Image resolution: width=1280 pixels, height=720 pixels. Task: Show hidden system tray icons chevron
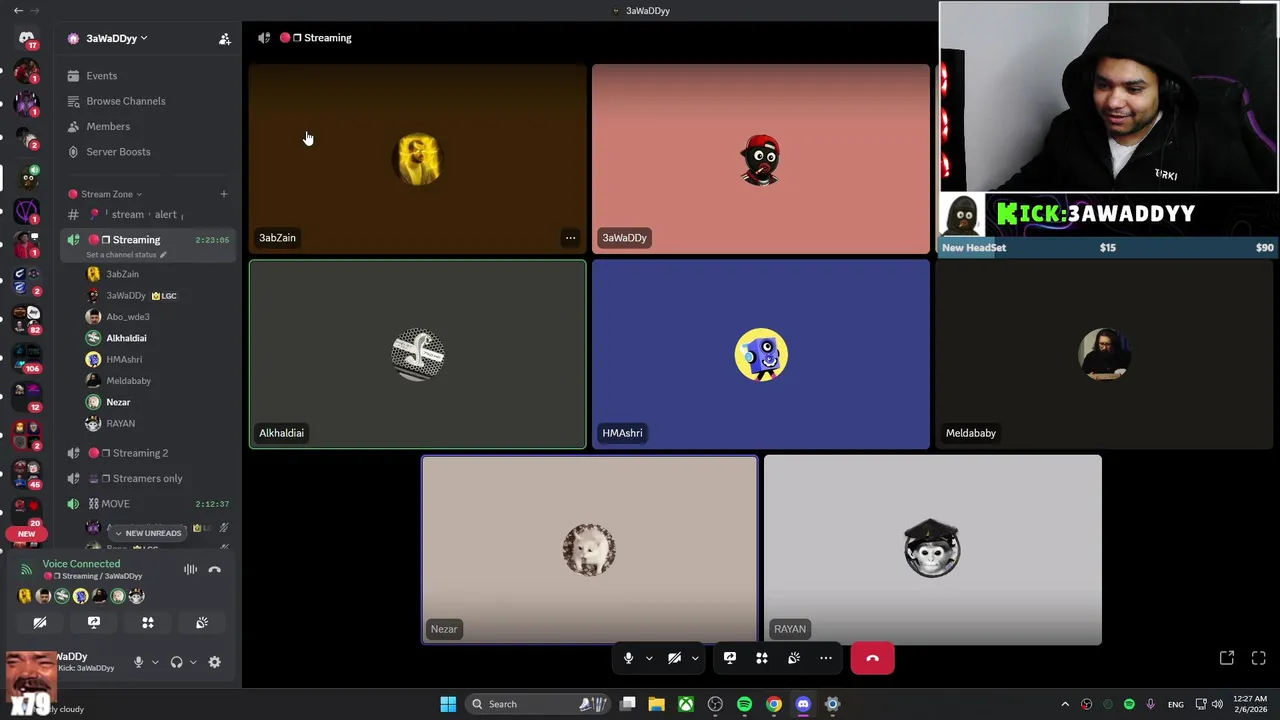1065,704
